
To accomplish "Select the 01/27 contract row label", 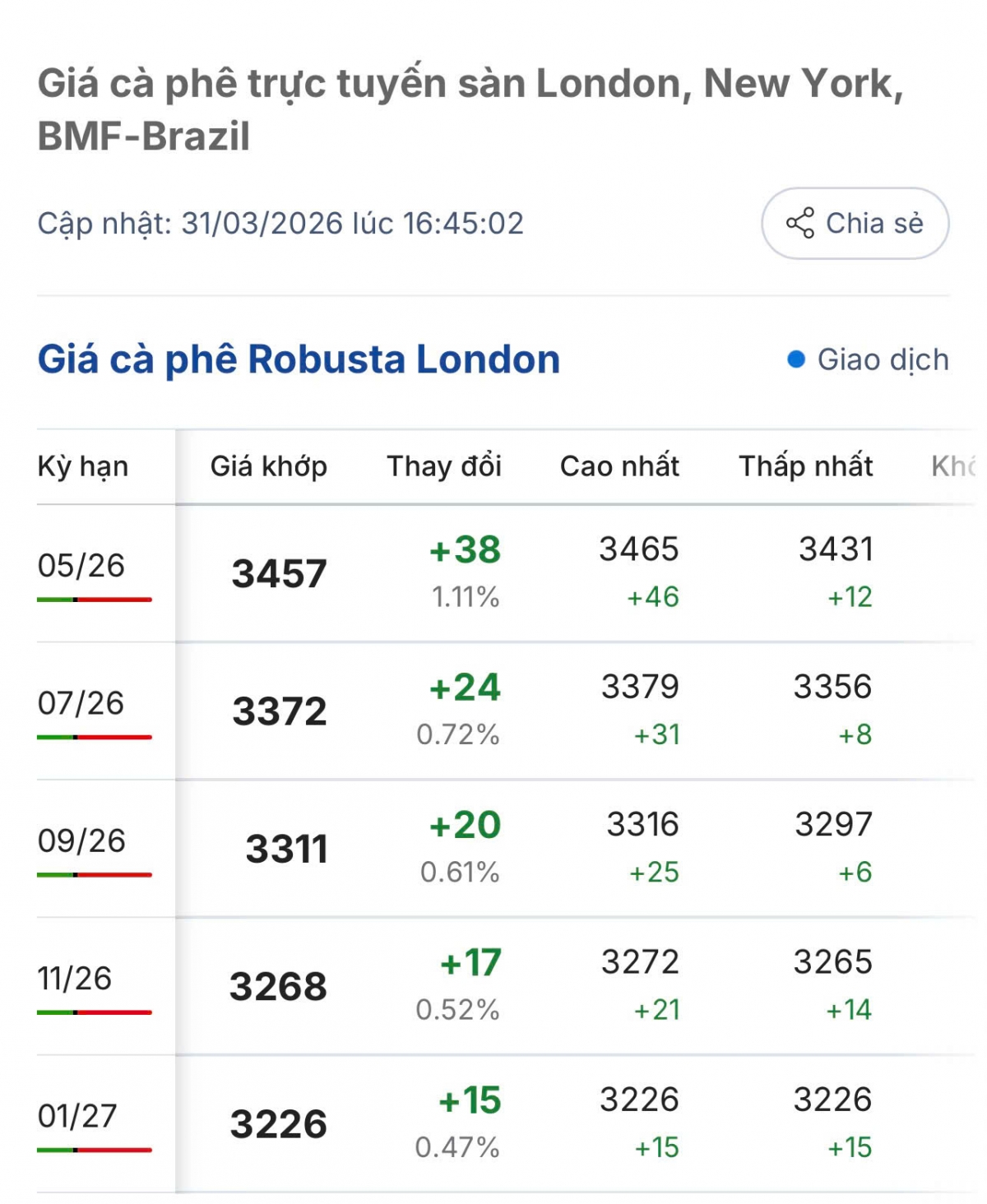I will (77, 1116).
